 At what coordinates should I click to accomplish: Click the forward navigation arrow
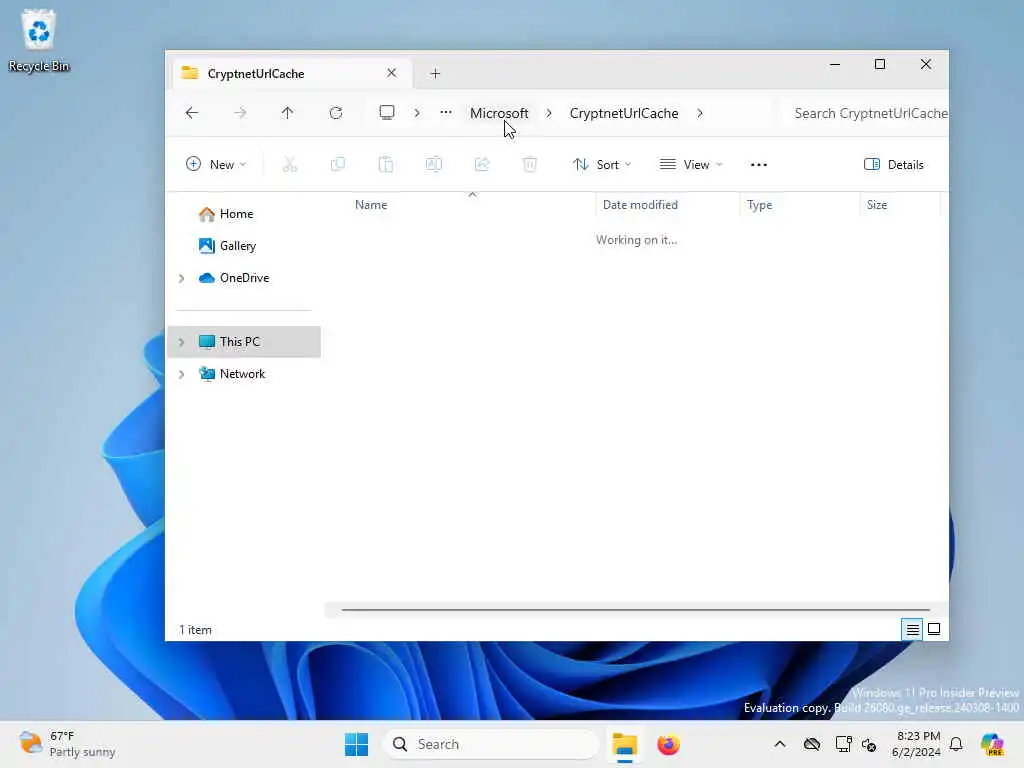pyautogui.click(x=240, y=113)
